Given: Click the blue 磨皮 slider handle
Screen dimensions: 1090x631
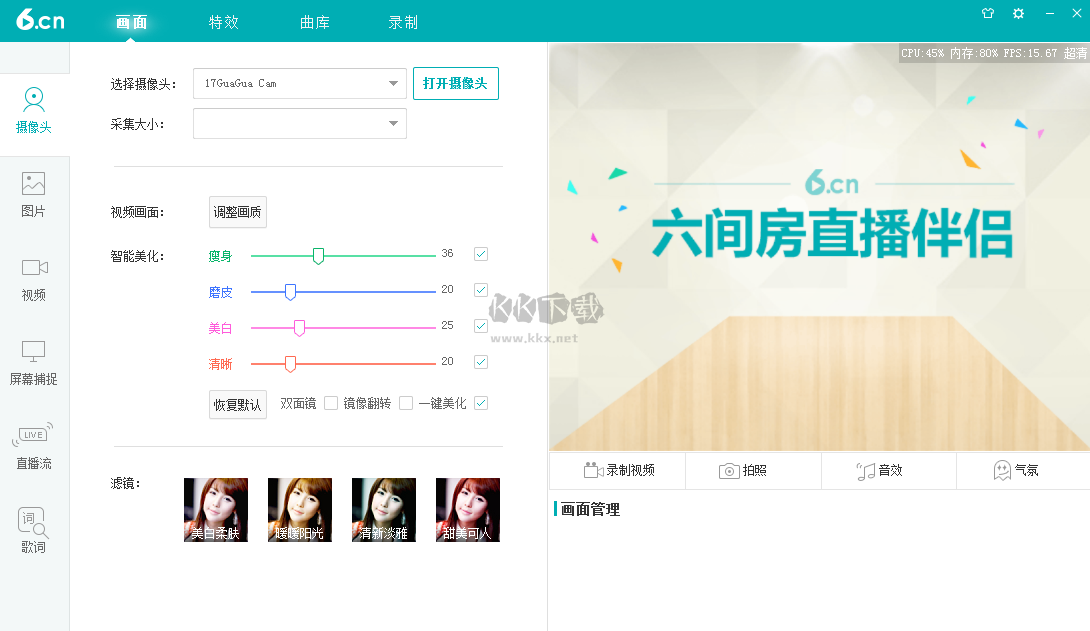Looking at the screenshot, I should pyautogui.click(x=291, y=292).
